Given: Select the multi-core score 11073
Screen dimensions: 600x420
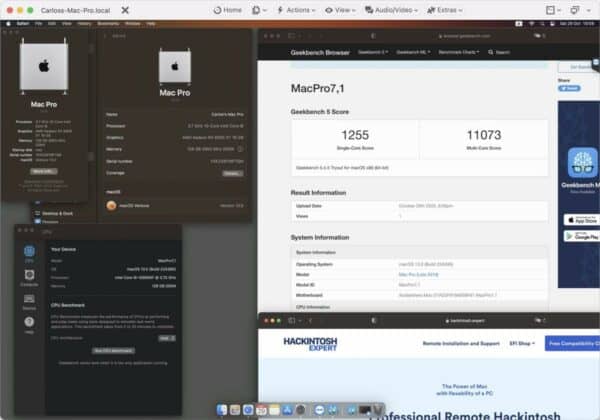Looking at the screenshot, I should 484,135.
